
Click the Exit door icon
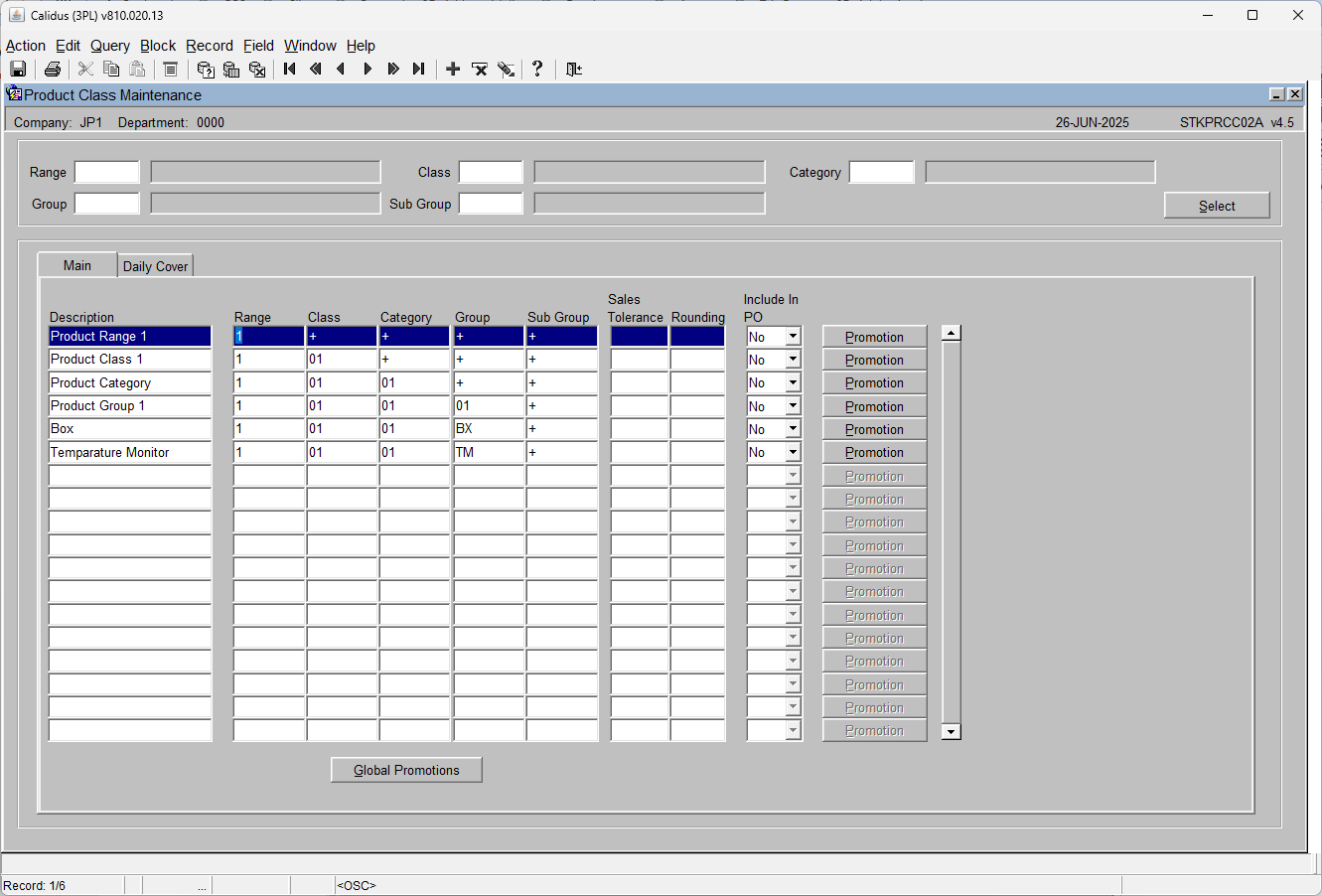click(x=574, y=69)
